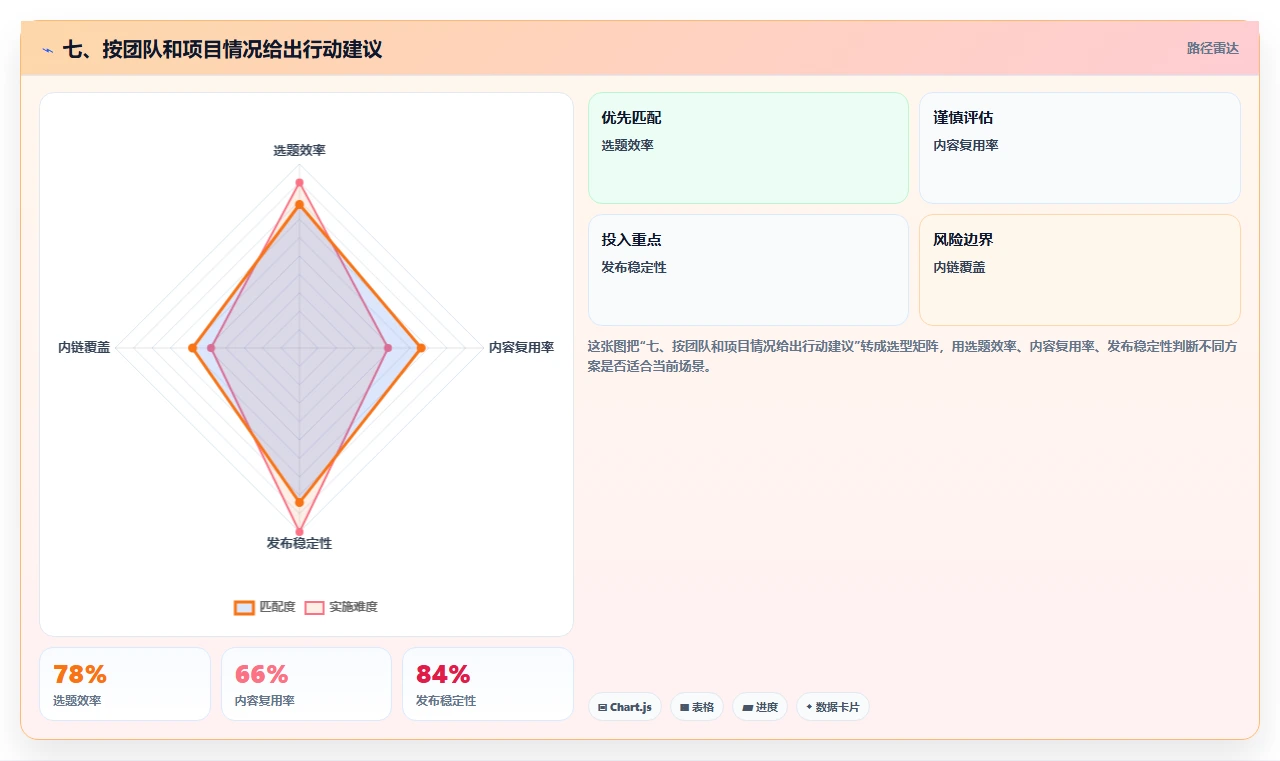Click 选题效率 text in the 优先匹配 card

(x=627, y=145)
